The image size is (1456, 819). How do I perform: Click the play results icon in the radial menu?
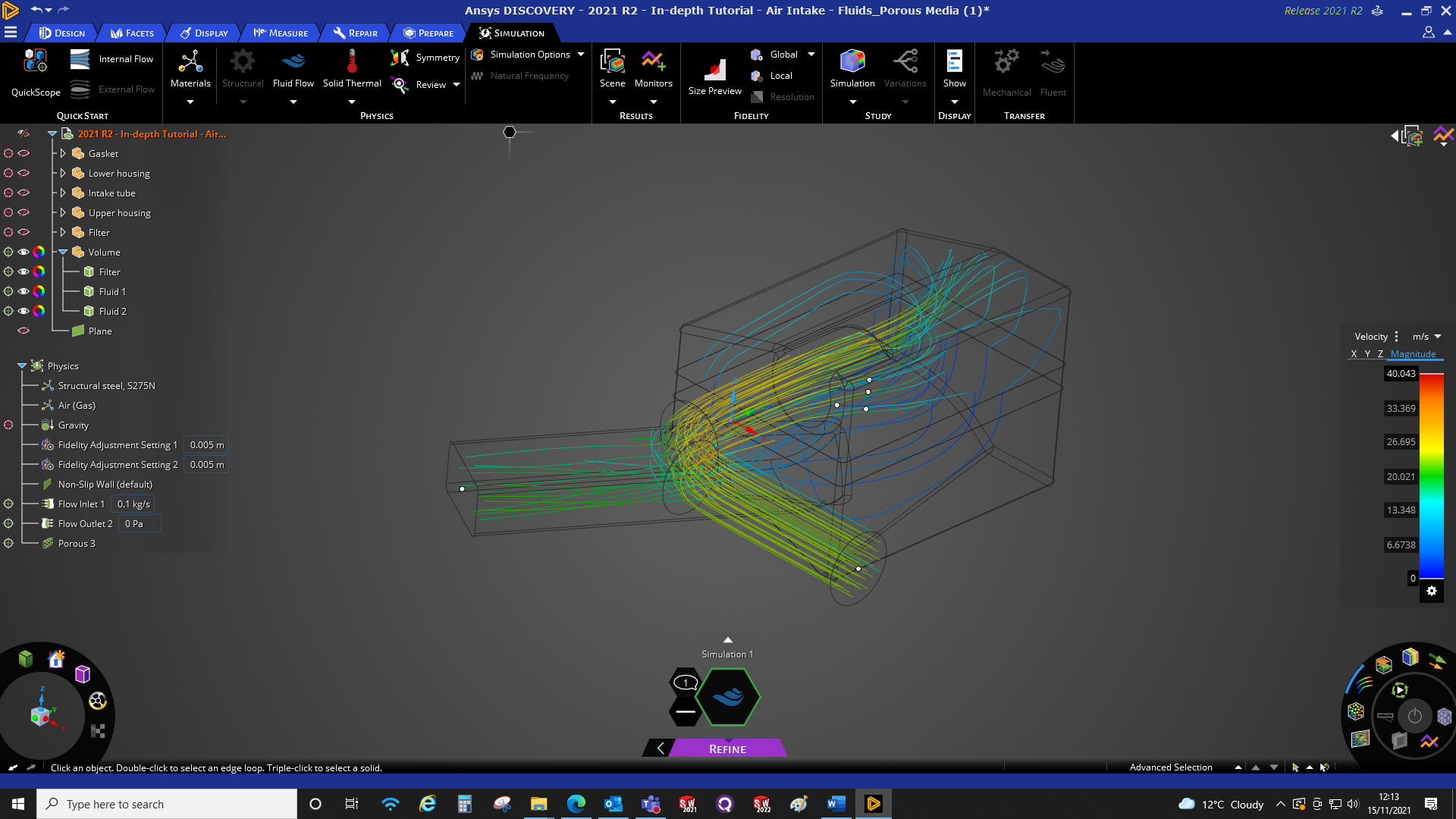[x=1400, y=690]
